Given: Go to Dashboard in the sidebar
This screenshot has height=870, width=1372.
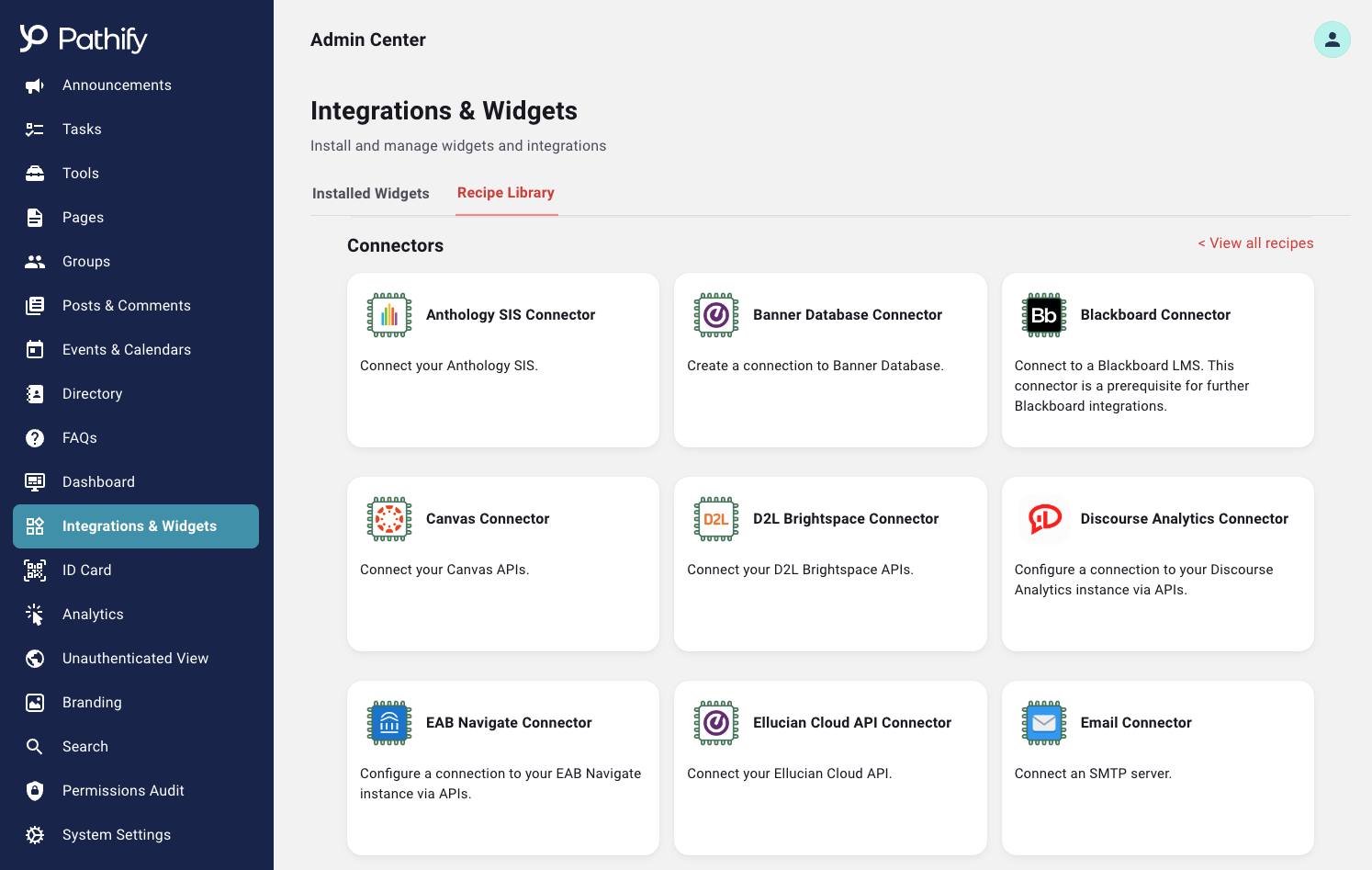Looking at the screenshot, I should [x=136, y=482].
